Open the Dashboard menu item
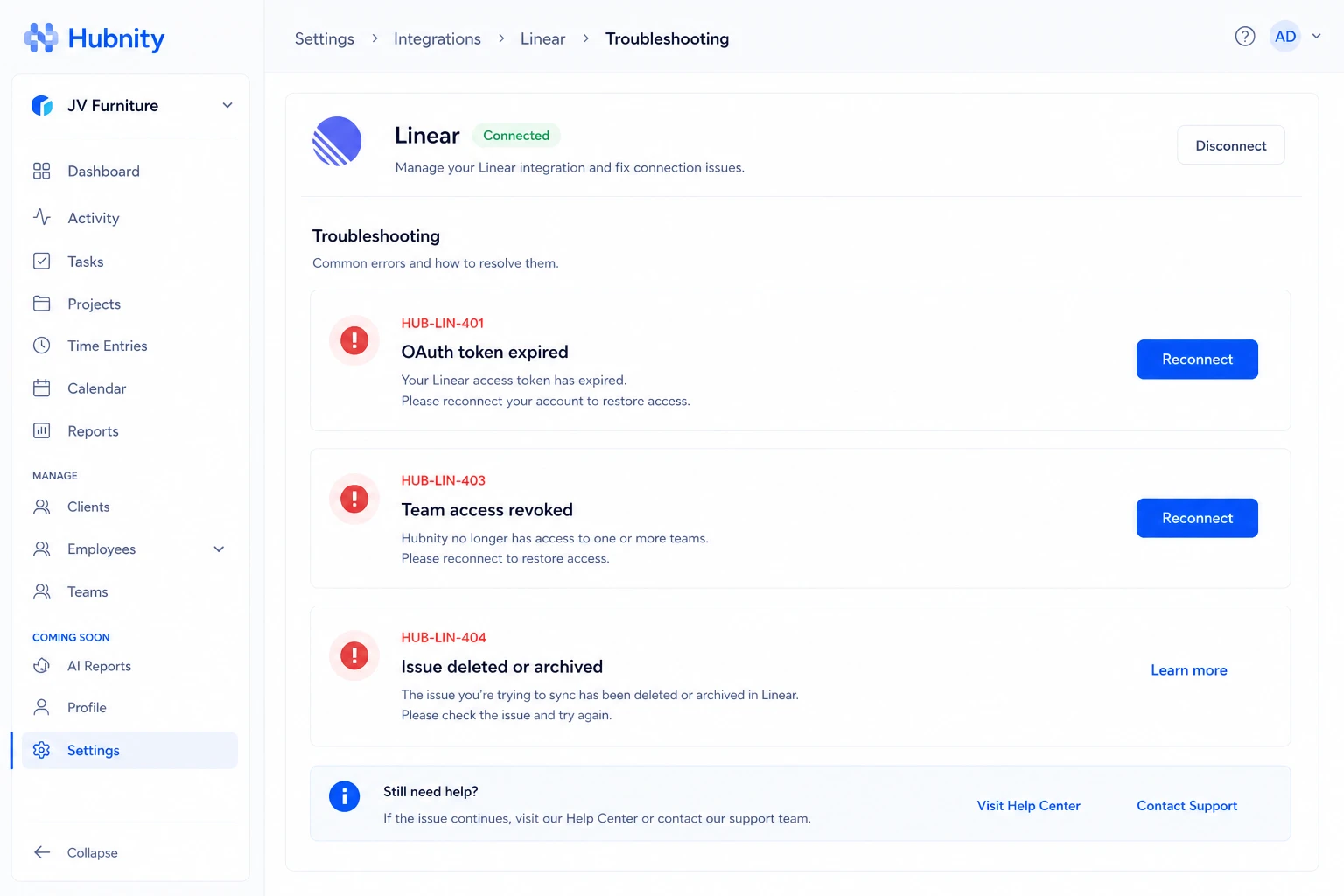This screenshot has width=1344, height=896. click(x=129, y=171)
